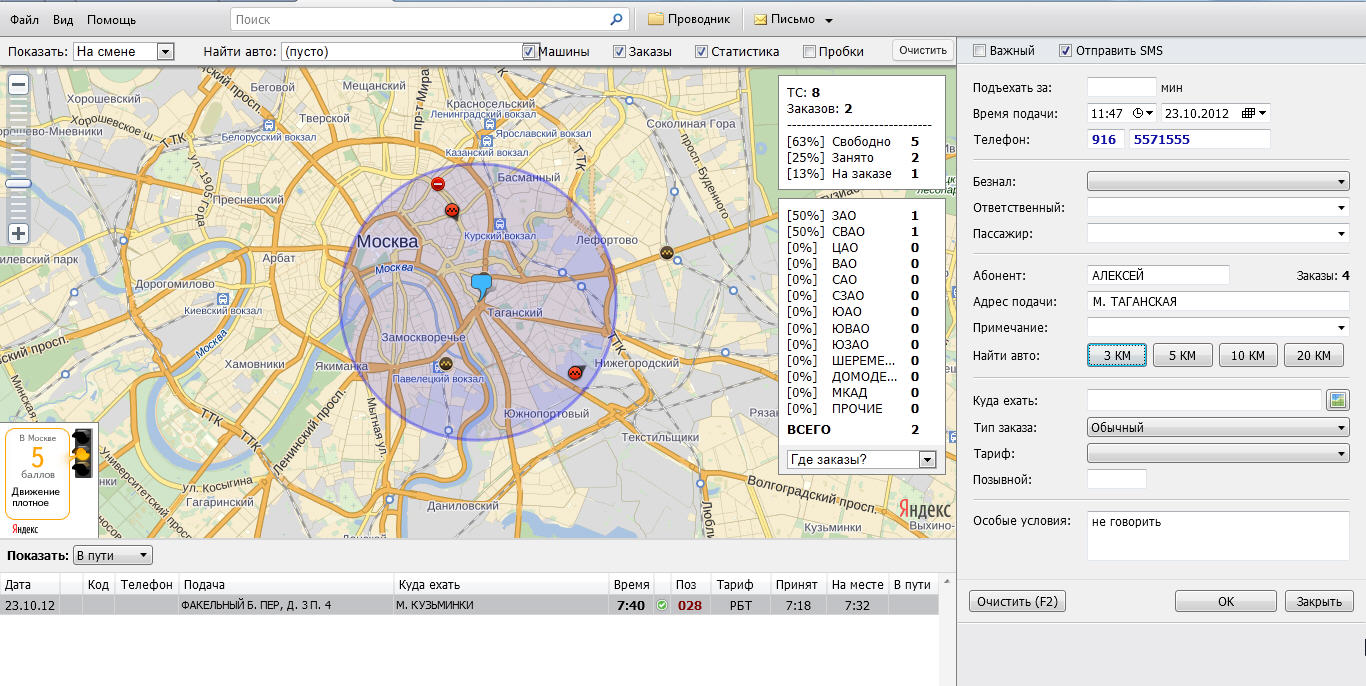Click the Позывной input field

[1116, 479]
